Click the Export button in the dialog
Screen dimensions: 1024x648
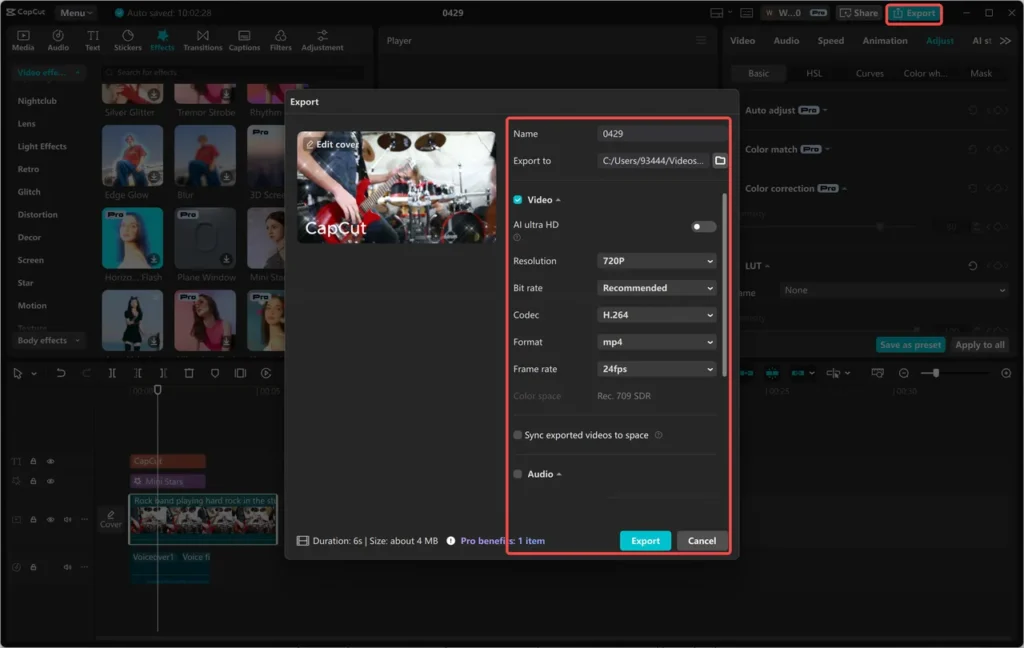click(x=645, y=541)
